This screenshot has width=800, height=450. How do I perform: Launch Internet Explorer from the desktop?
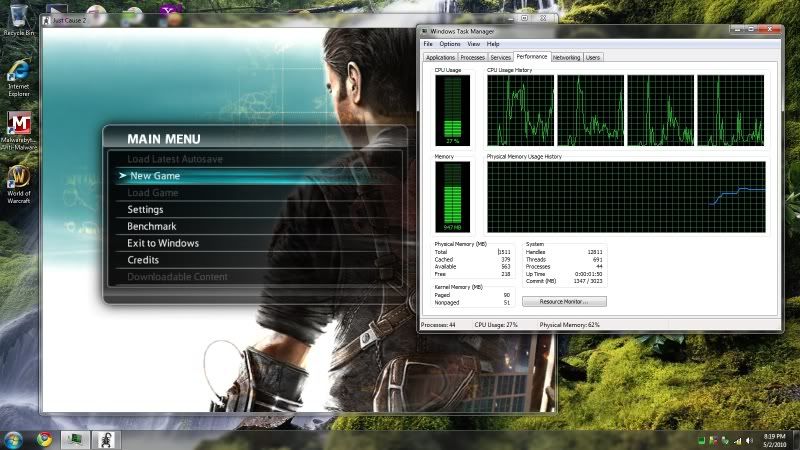(x=18, y=78)
